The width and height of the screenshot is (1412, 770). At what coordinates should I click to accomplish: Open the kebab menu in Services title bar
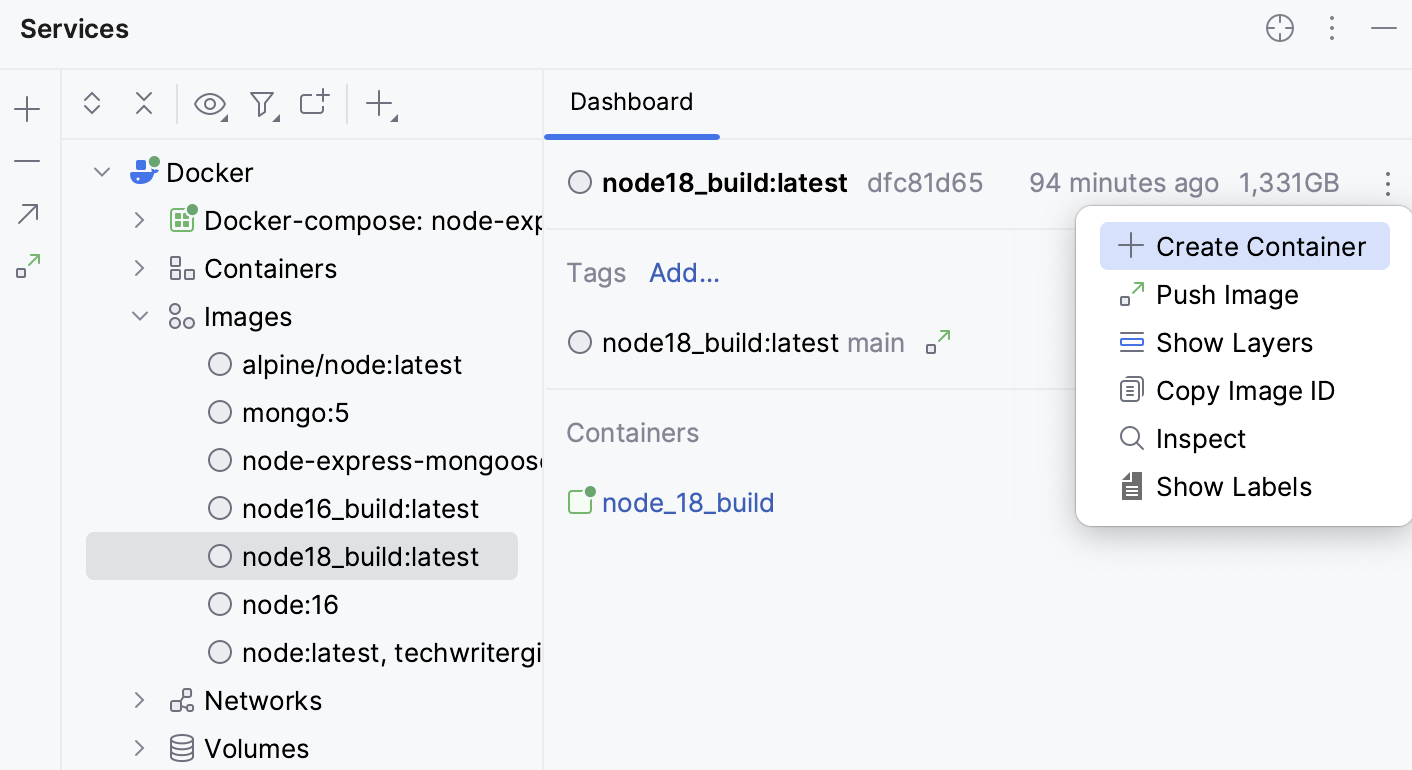[1332, 29]
